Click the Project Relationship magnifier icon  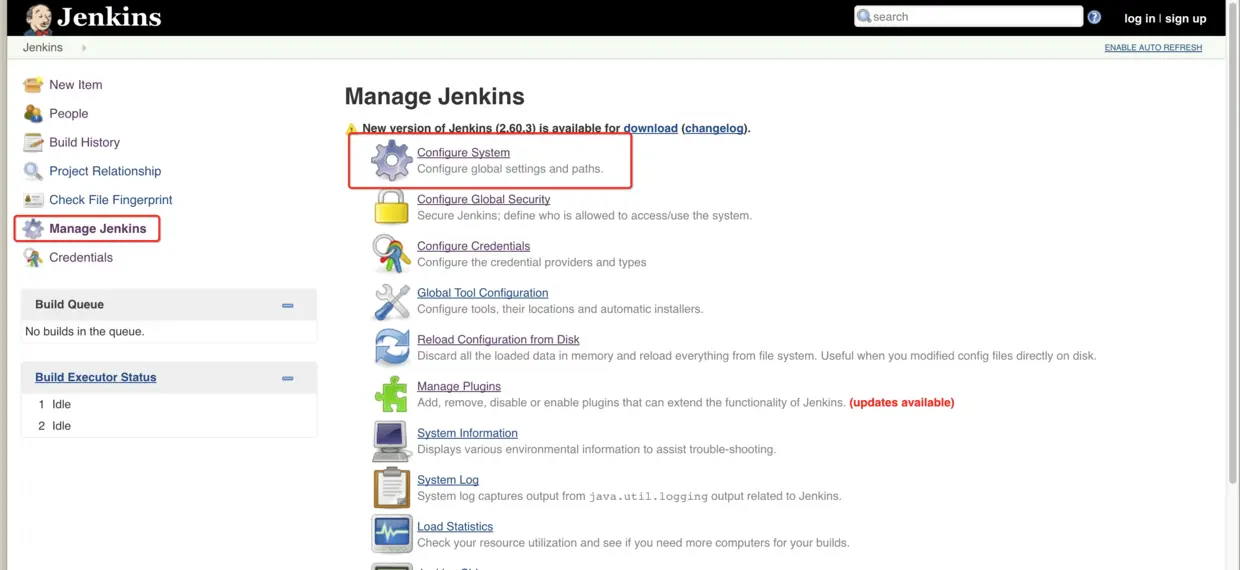pos(33,171)
